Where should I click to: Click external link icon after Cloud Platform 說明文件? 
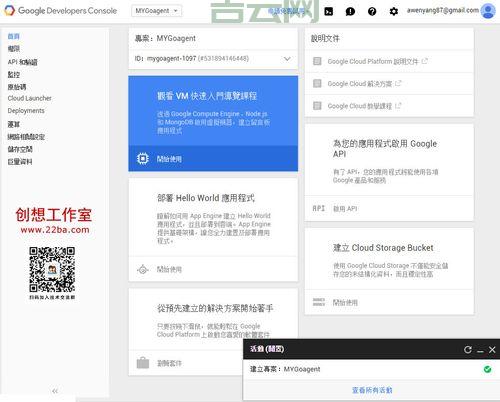424,61
